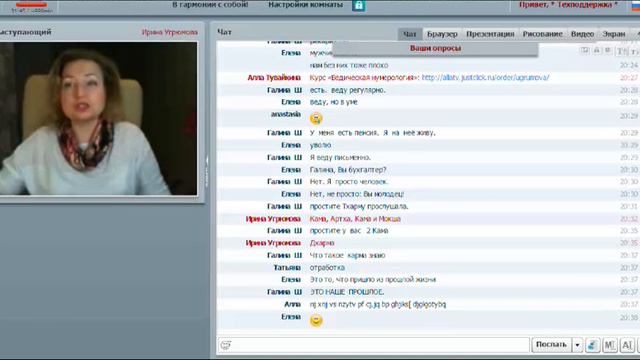Select the message "Я веду письменно."
Screen dimensions: 640x360
click(x=340, y=158)
